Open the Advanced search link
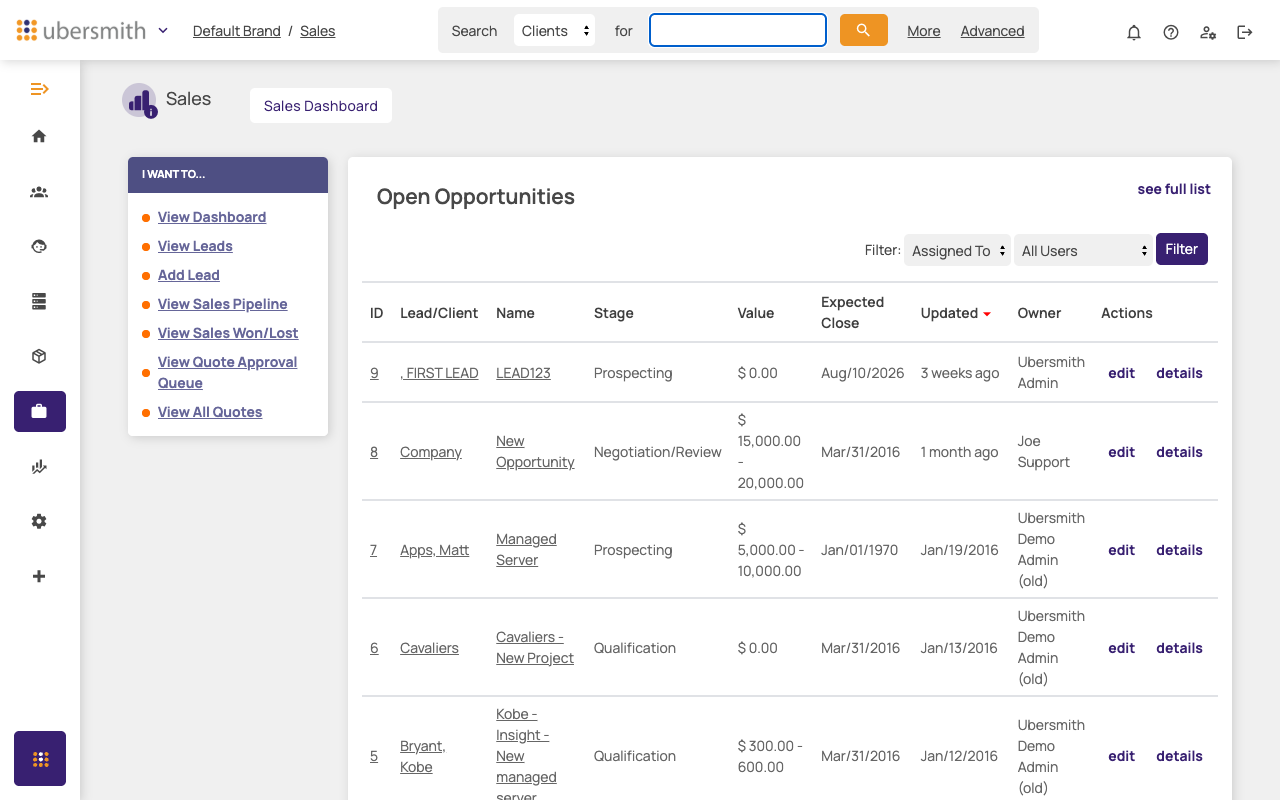 pyautogui.click(x=992, y=31)
